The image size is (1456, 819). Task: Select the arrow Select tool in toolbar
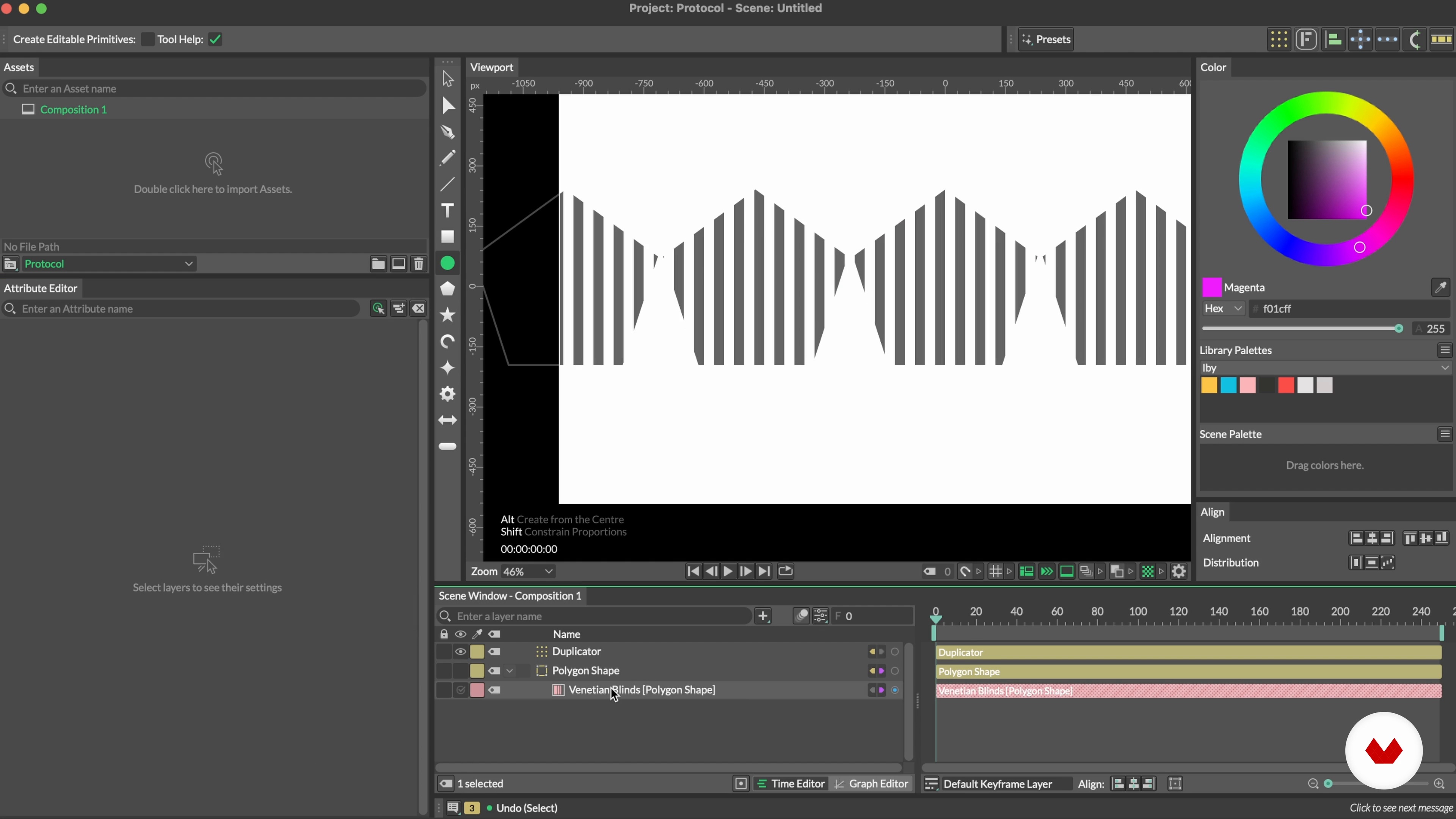tap(448, 79)
